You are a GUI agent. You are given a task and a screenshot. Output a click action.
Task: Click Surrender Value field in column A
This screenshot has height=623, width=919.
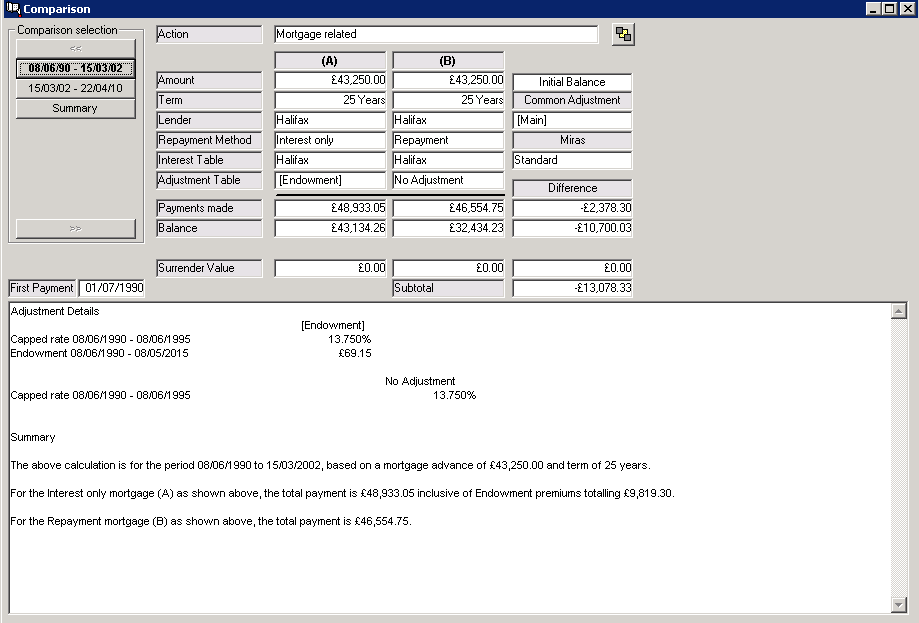pos(330,268)
